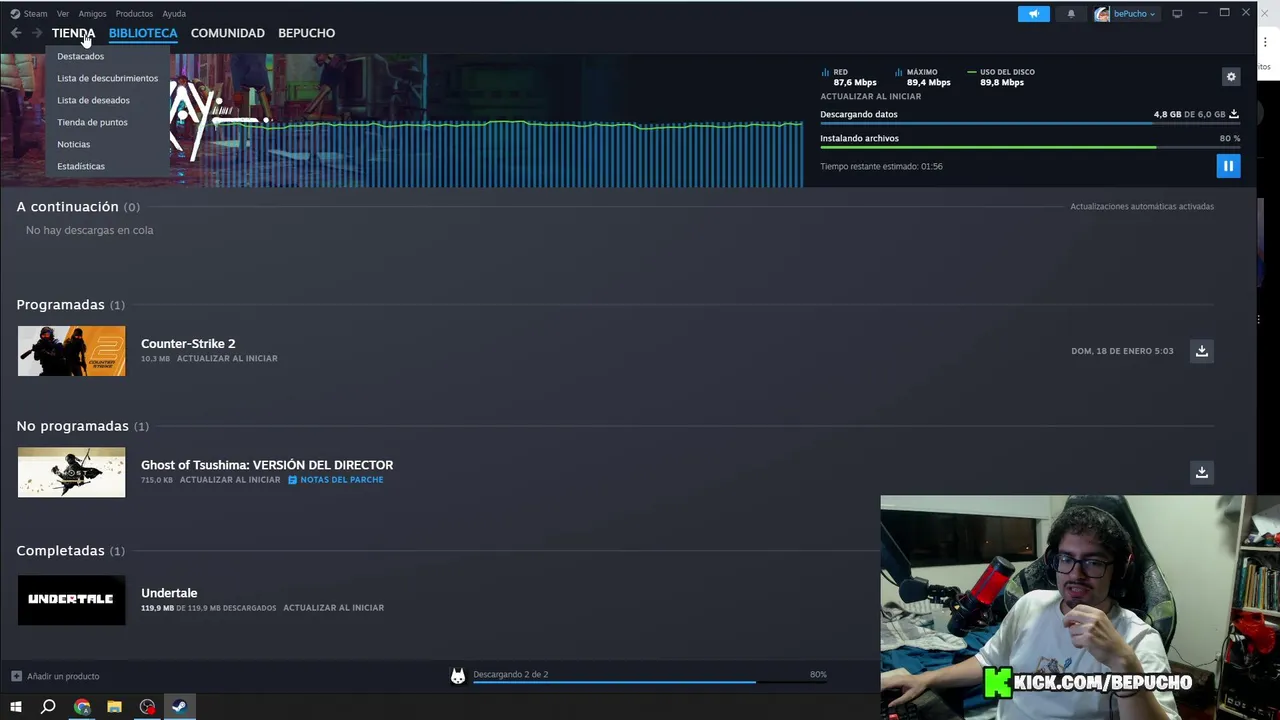Click the Stray icon in status bar

(458, 677)
